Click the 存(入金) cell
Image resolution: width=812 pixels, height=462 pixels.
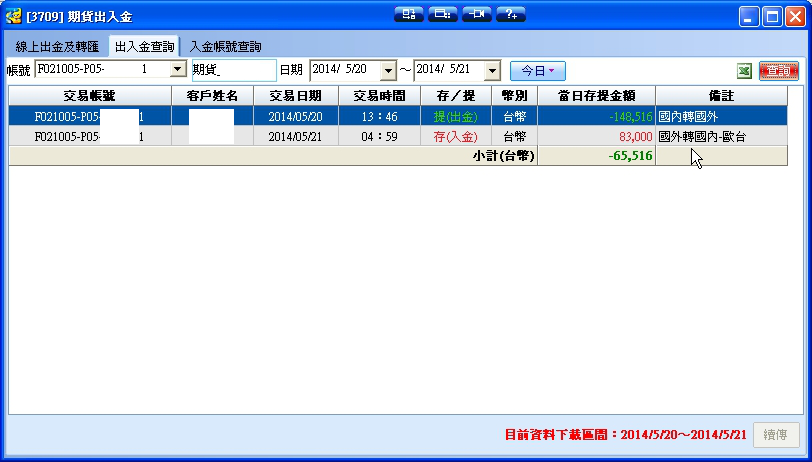(456, 136)
